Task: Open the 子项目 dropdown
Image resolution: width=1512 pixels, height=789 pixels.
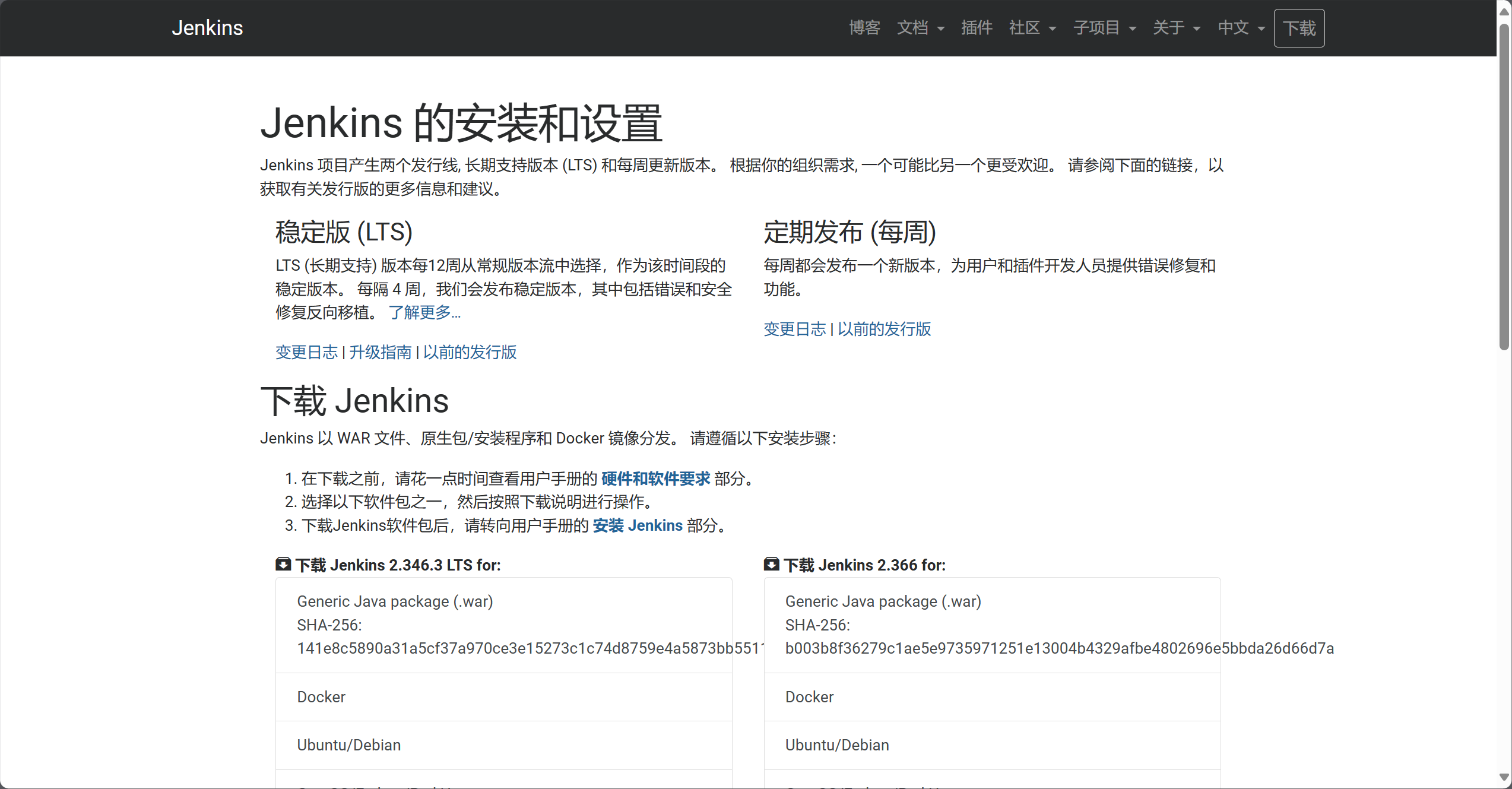Action: click(1104, 28)
